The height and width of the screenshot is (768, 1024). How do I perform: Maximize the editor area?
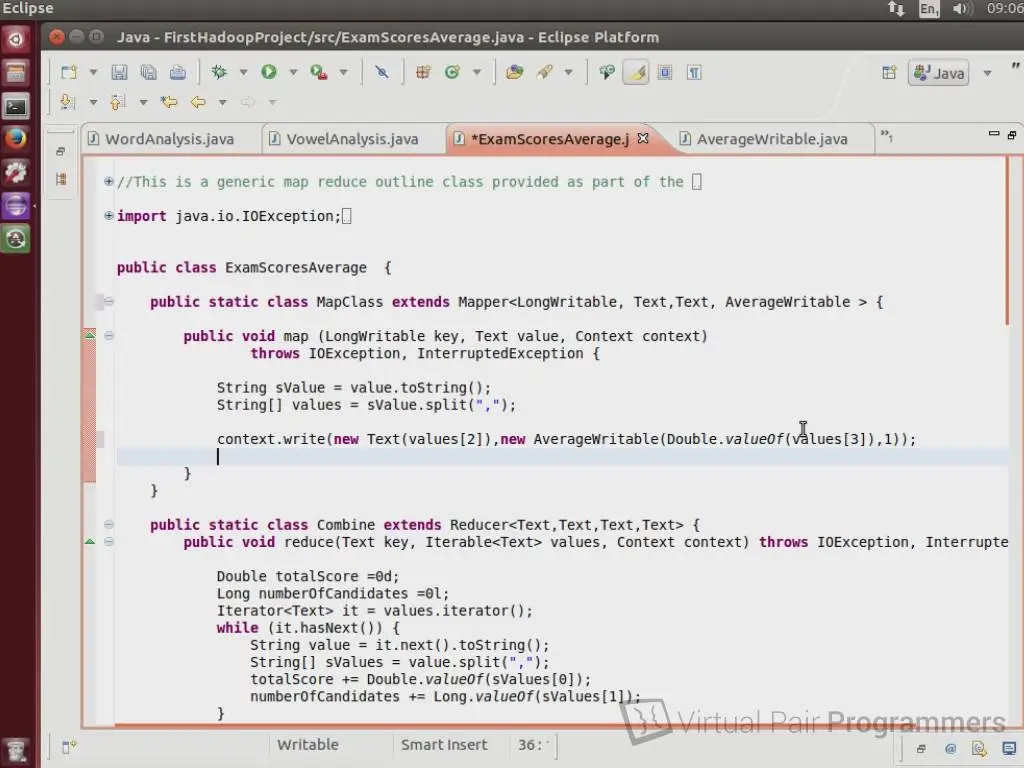coord(1012,135)
